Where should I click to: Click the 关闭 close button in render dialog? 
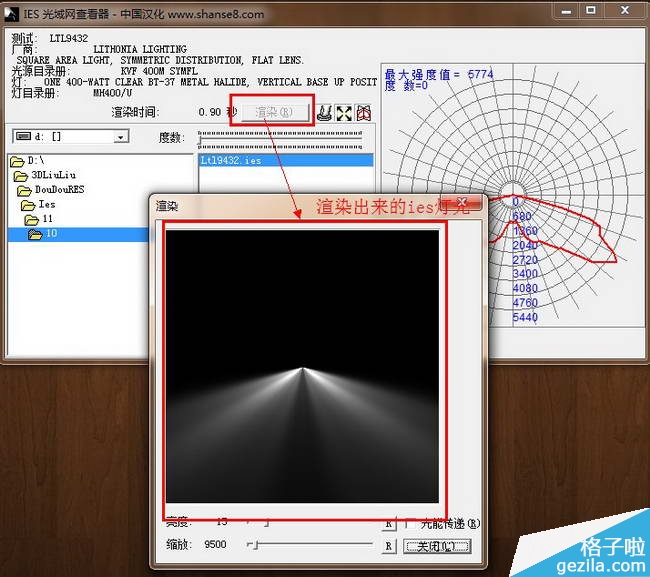436,546
